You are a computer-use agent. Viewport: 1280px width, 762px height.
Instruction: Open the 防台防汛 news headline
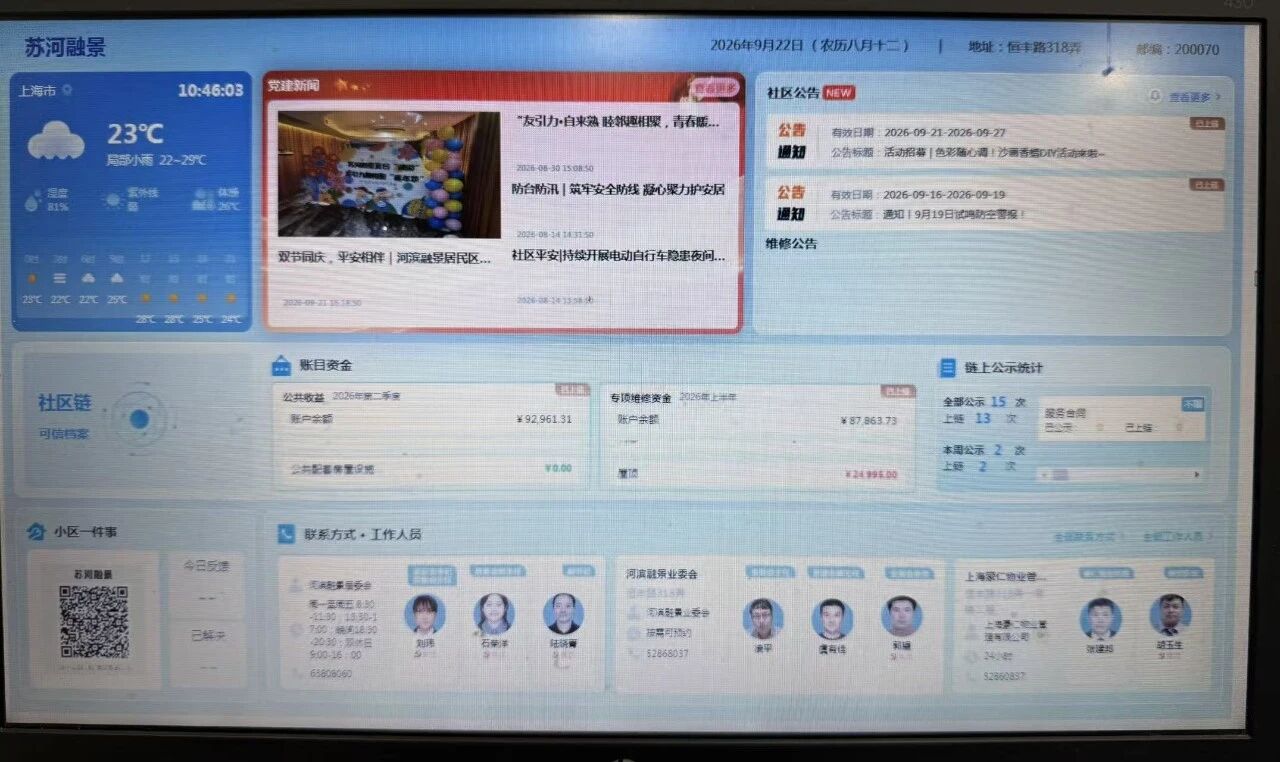[x=618, y=189]
